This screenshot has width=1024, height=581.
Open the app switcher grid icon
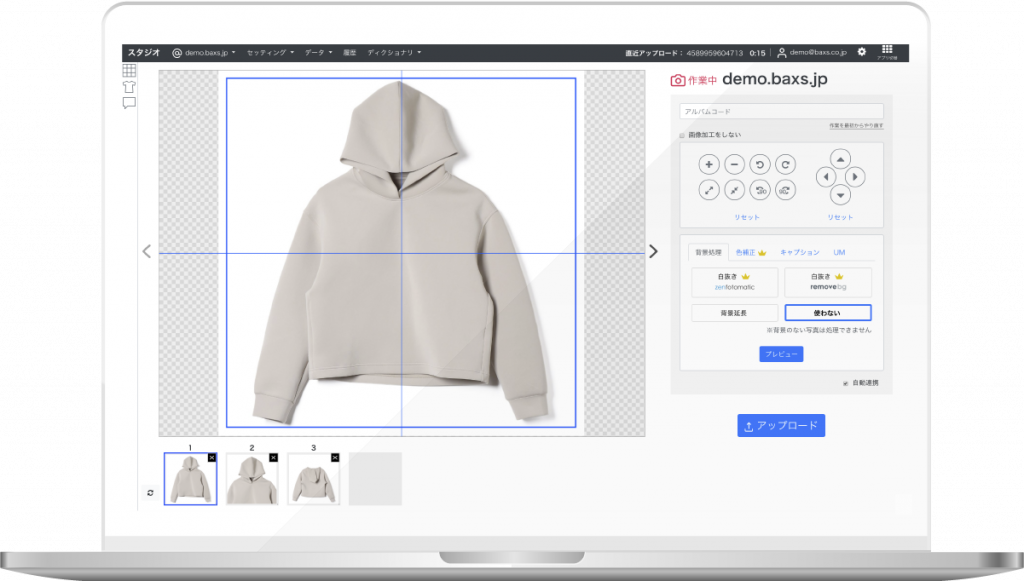(x=887, y=50)
